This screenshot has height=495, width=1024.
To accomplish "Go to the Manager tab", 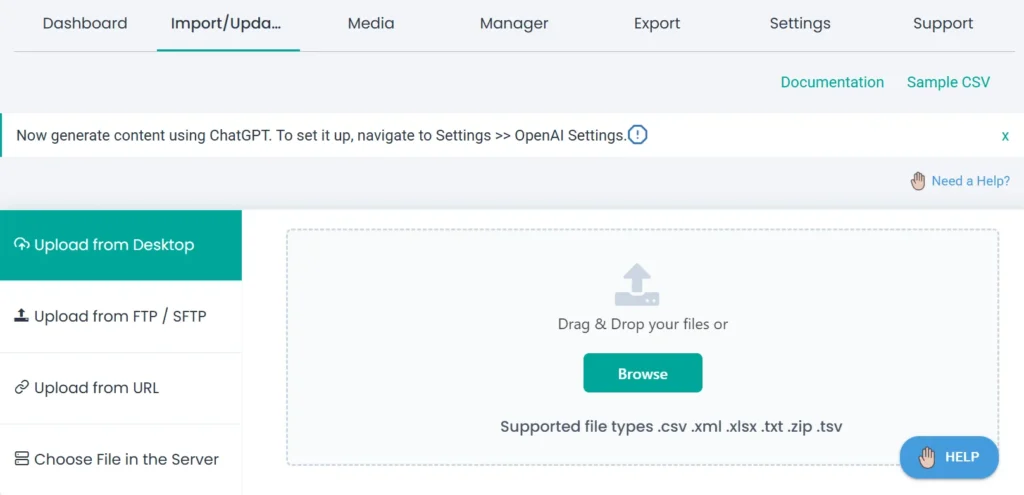I will tap(514, 23).
